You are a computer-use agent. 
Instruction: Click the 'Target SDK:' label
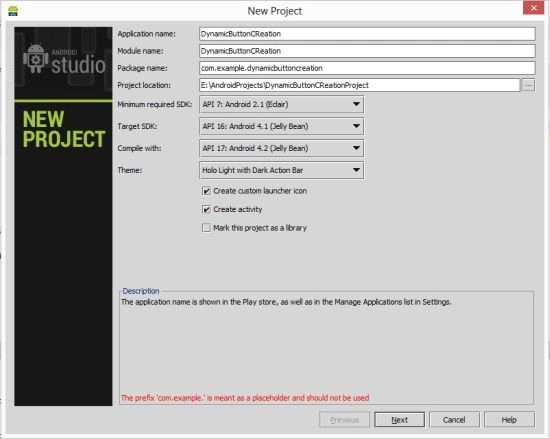137,127
